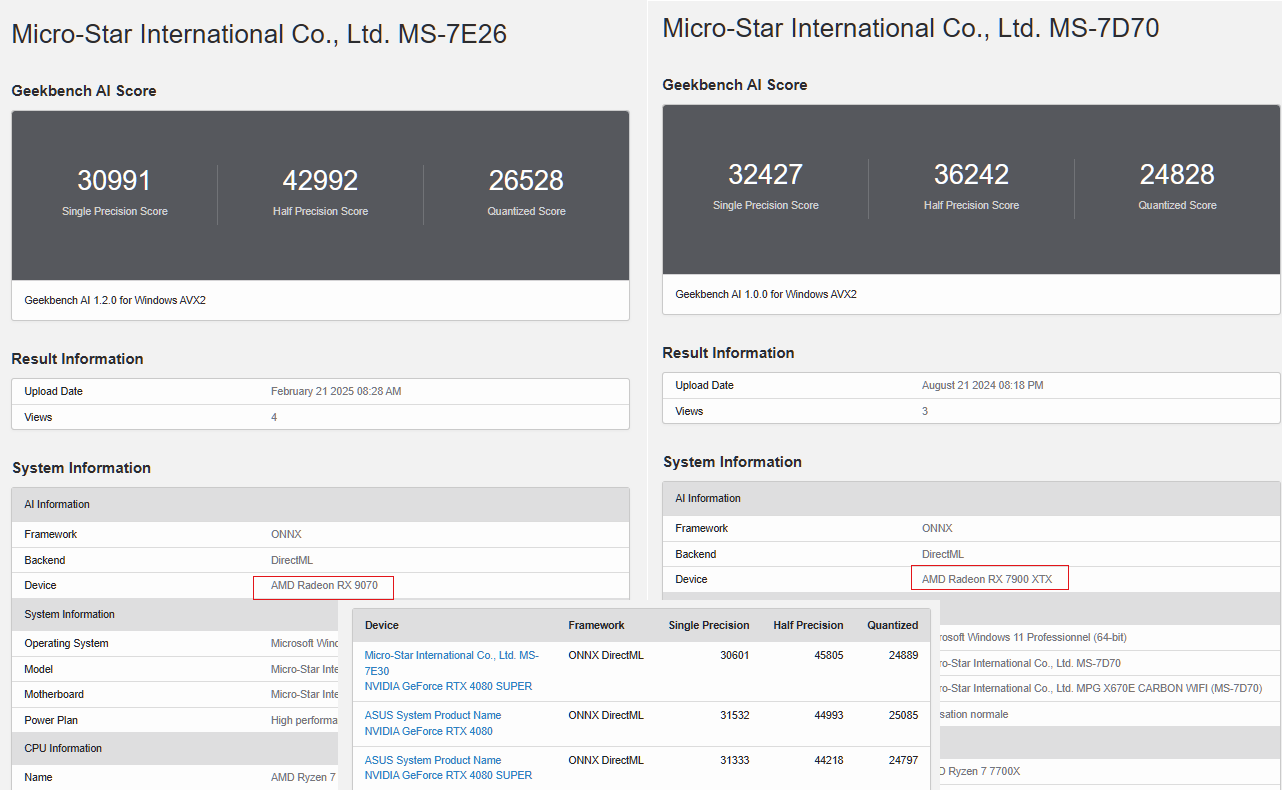Open the MS-7E26 result title link
The width and height of the screenshot is (1282, 790).
(x=258, y=33)
